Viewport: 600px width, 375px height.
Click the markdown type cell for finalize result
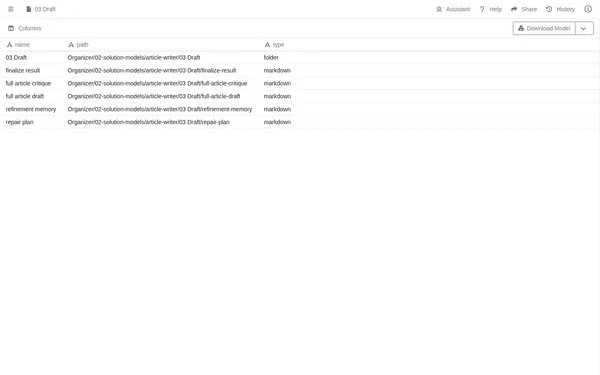coord(277,70)
